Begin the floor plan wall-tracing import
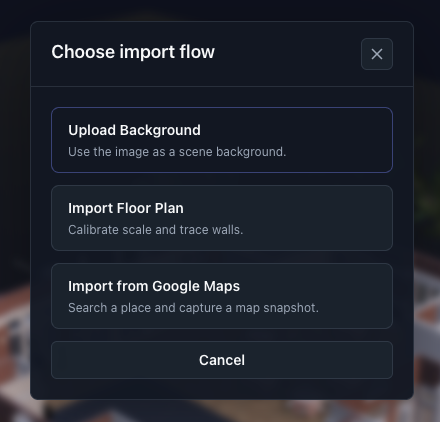 [222, 218]
